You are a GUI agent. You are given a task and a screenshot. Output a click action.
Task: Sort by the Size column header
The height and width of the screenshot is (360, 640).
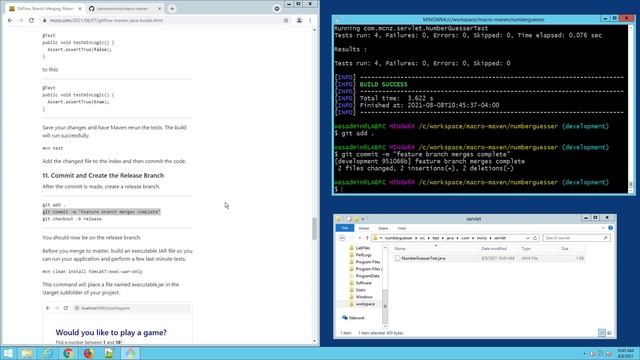click(572, 249)
